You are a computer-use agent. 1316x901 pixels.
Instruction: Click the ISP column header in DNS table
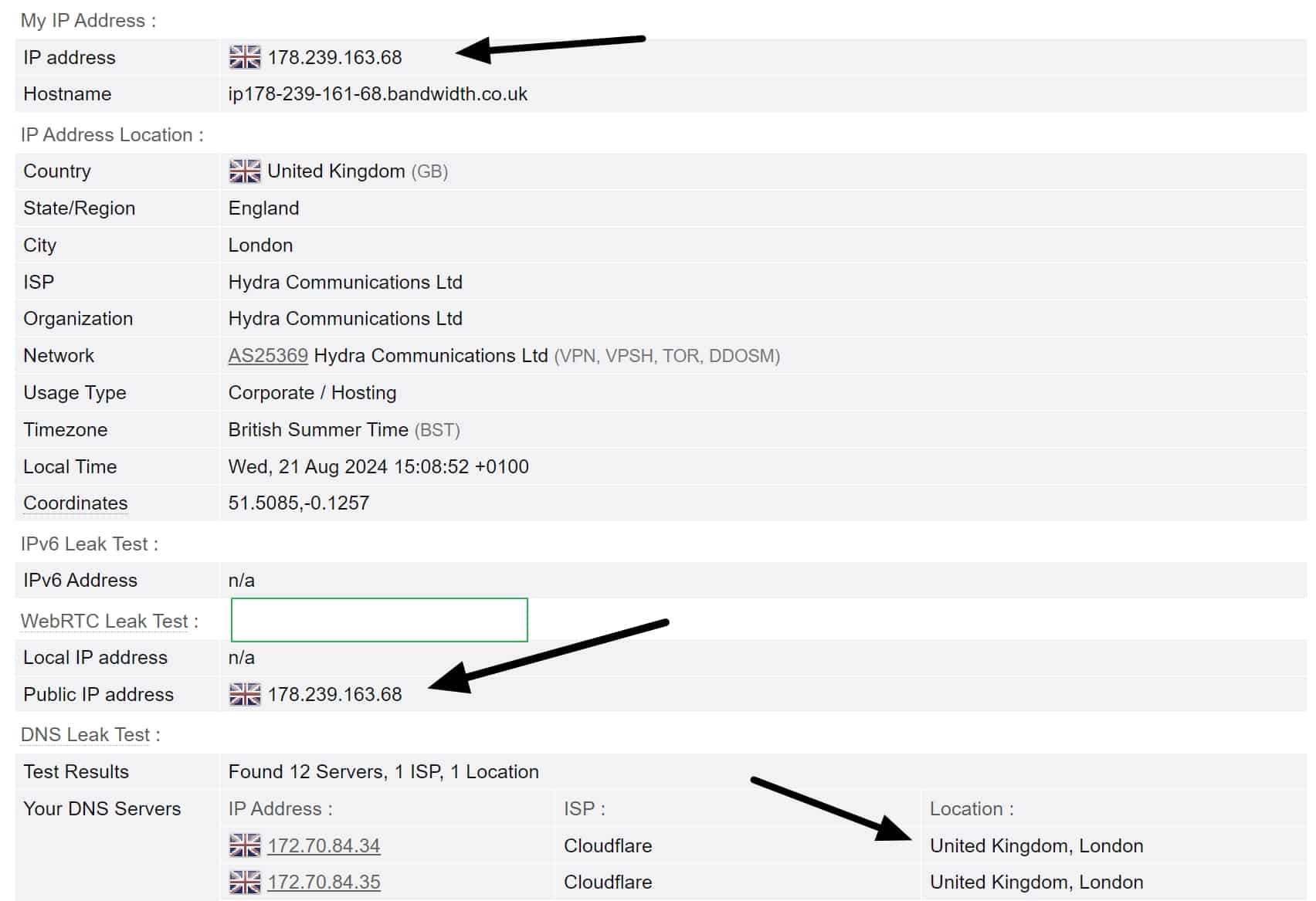[x=585, y=808]
